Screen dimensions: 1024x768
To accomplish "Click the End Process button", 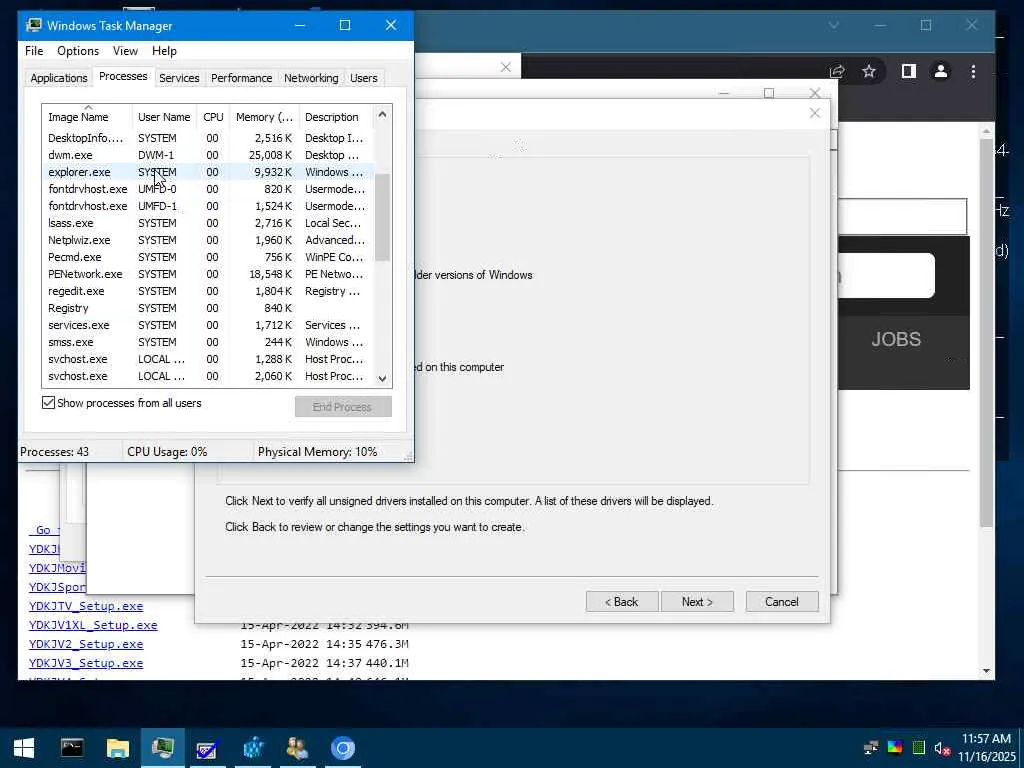I will pyautogui.click(x=343, y=407).
